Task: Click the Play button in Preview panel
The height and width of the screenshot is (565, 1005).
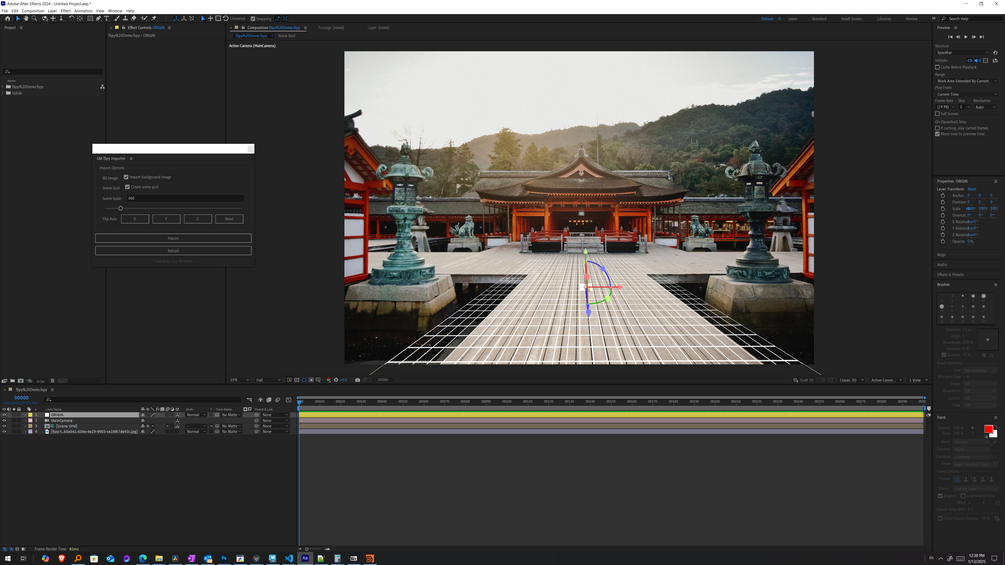Action: pos(965,37)
